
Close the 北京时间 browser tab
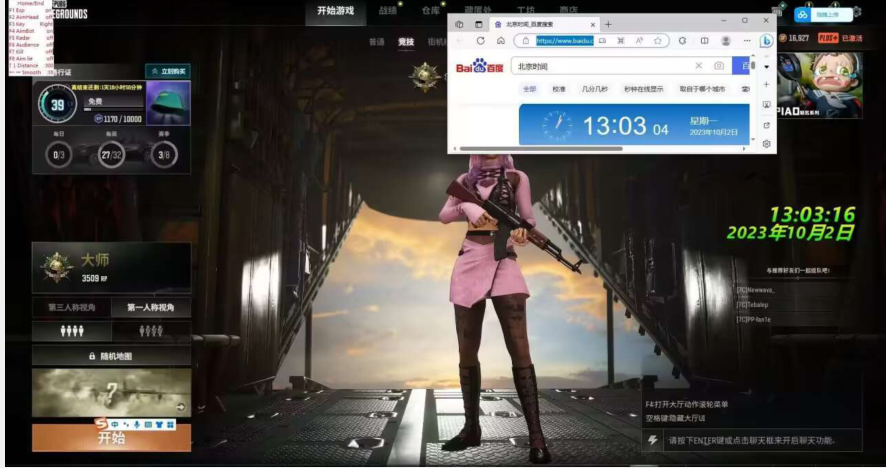[593, 24]
